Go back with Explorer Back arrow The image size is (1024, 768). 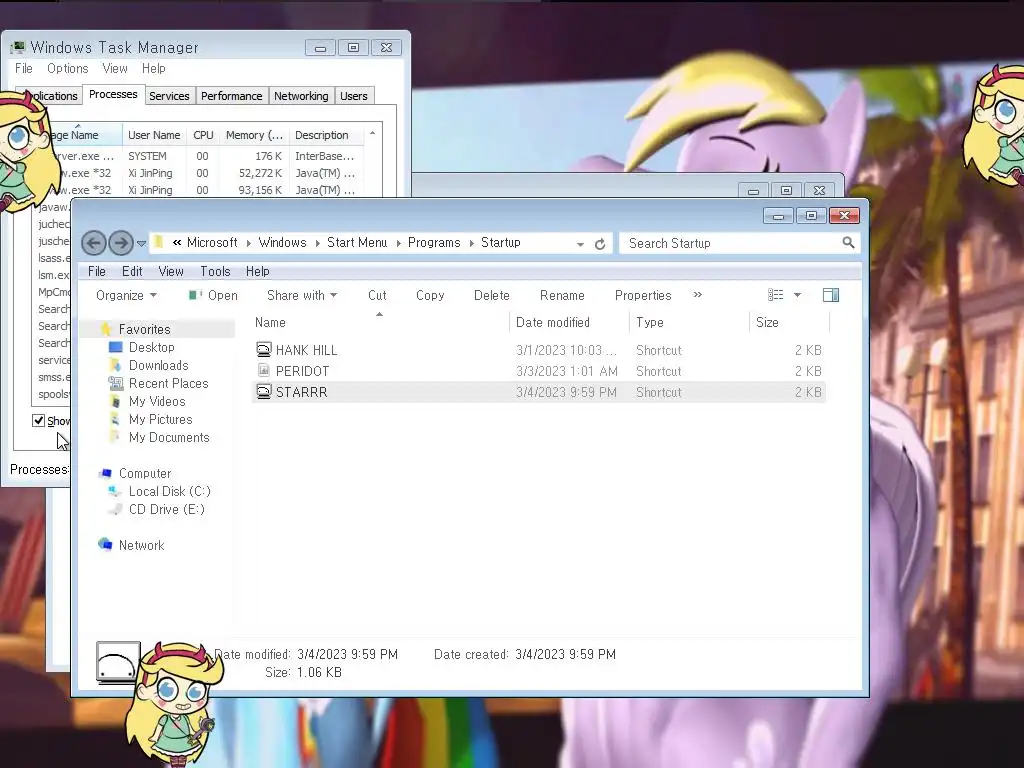pyautogui.click(x=93, y=243)
